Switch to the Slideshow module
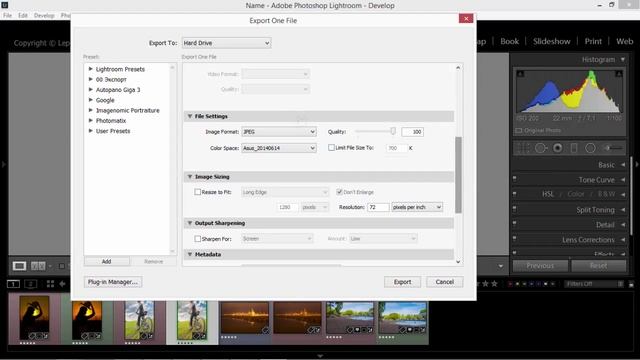640x360 pixels. tap(551, 41)
